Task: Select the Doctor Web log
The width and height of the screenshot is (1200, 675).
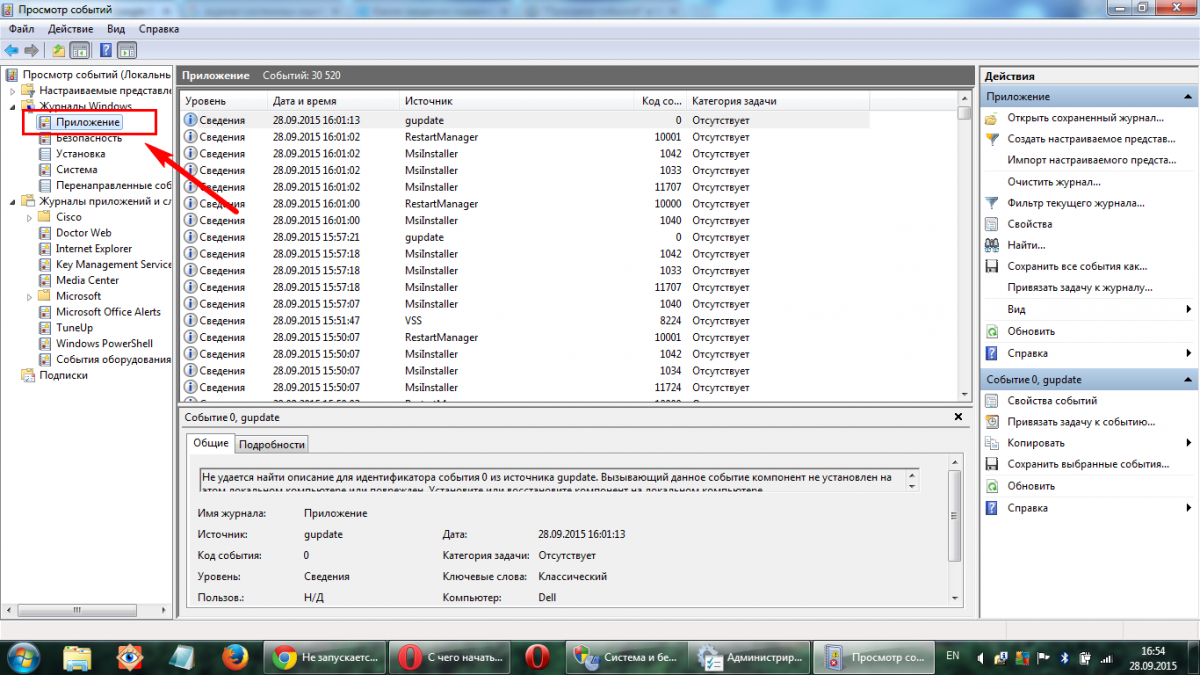Action: 83,233
